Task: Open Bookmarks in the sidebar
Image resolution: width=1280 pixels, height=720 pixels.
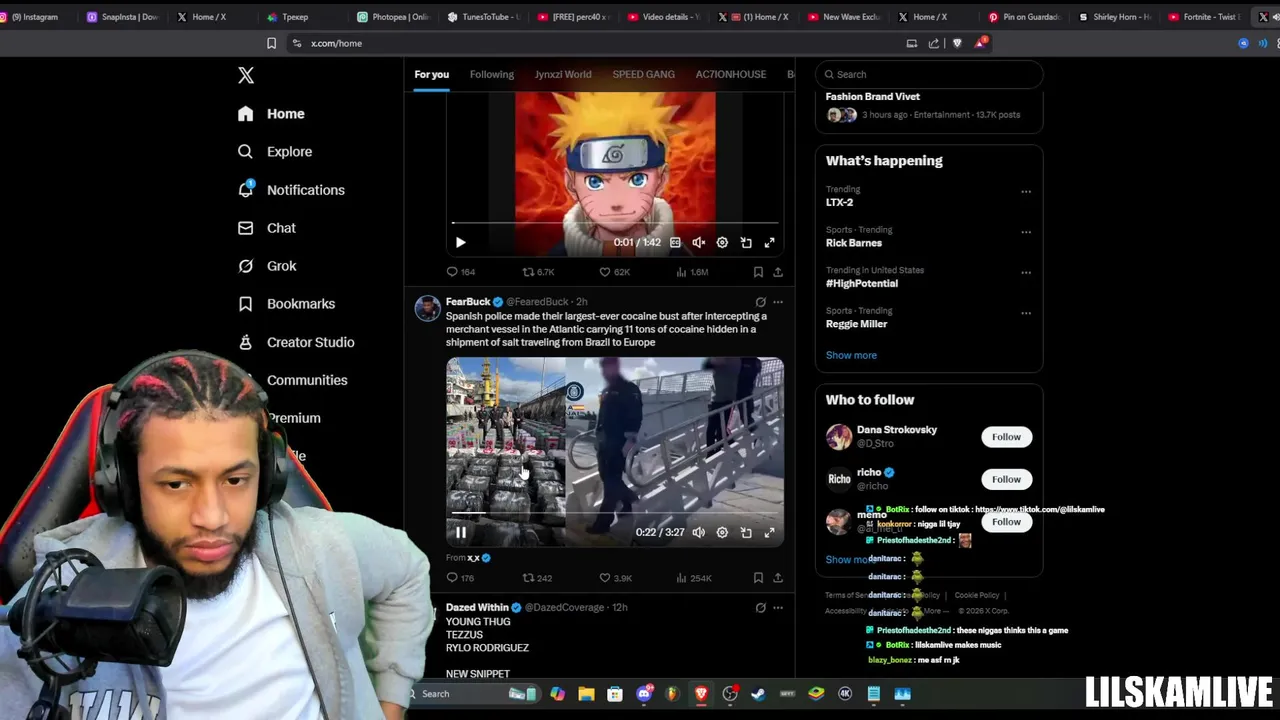Action: 286,304
